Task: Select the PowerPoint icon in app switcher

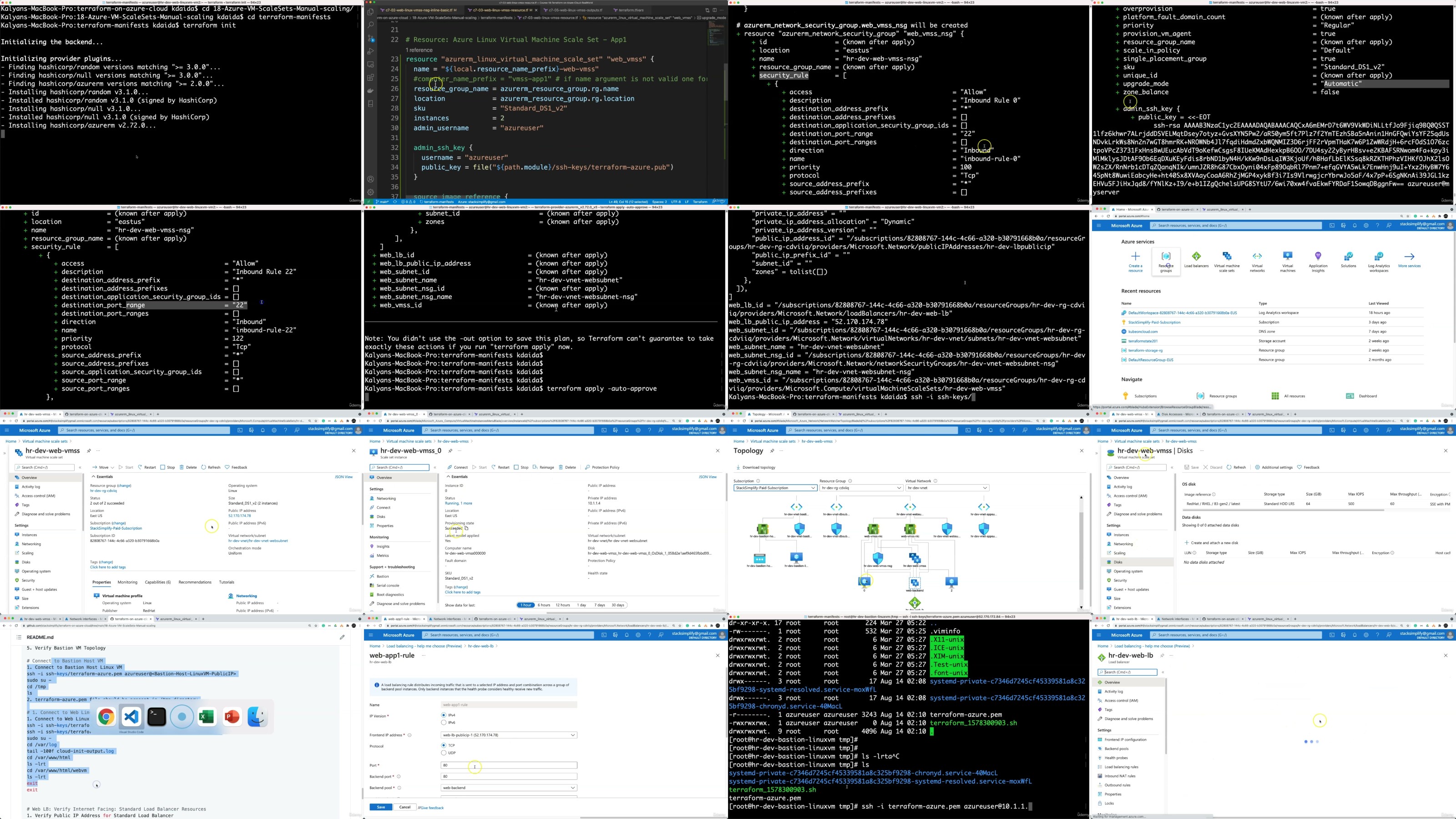Action: pyautogui.click(x=233, y=717)
